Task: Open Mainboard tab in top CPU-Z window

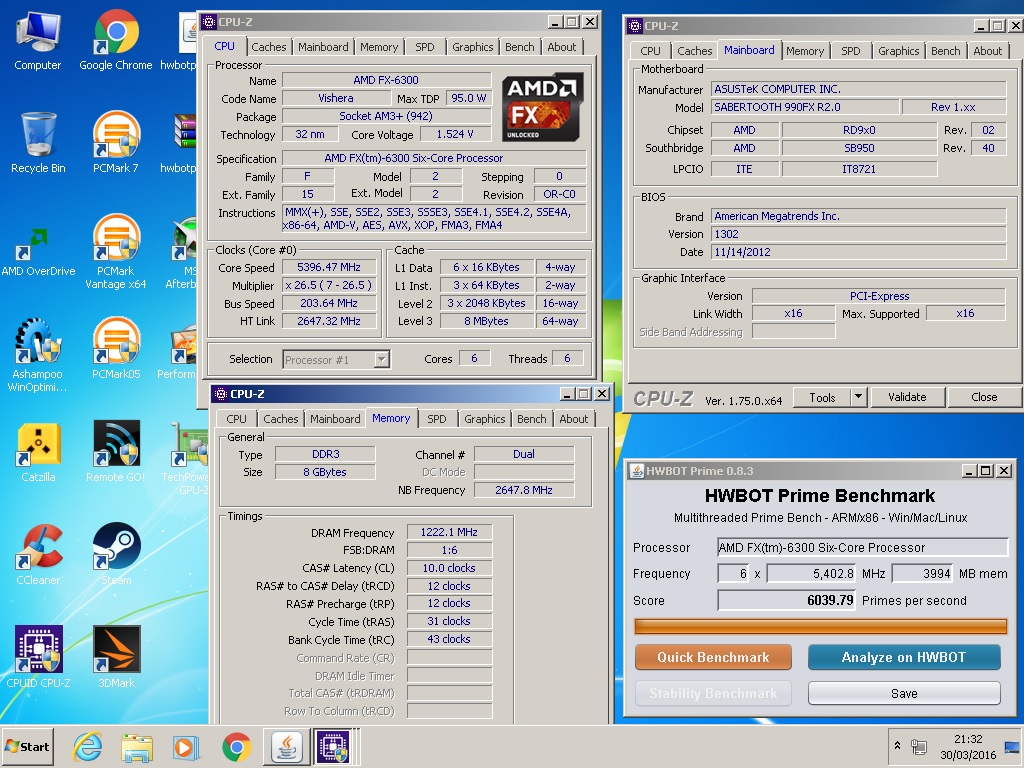Action: (323, 47)
